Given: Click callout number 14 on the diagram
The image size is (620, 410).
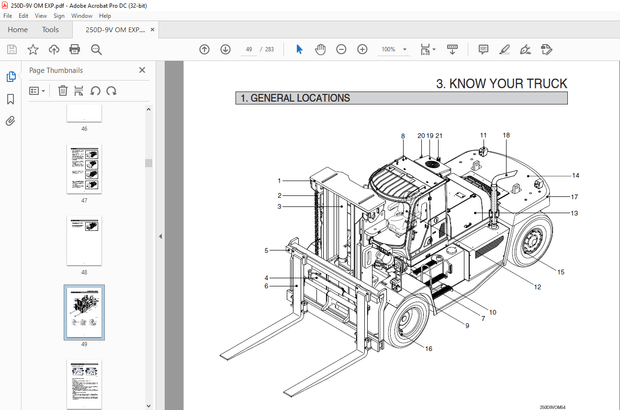Looking at the screenshot, I should [576, 176].
